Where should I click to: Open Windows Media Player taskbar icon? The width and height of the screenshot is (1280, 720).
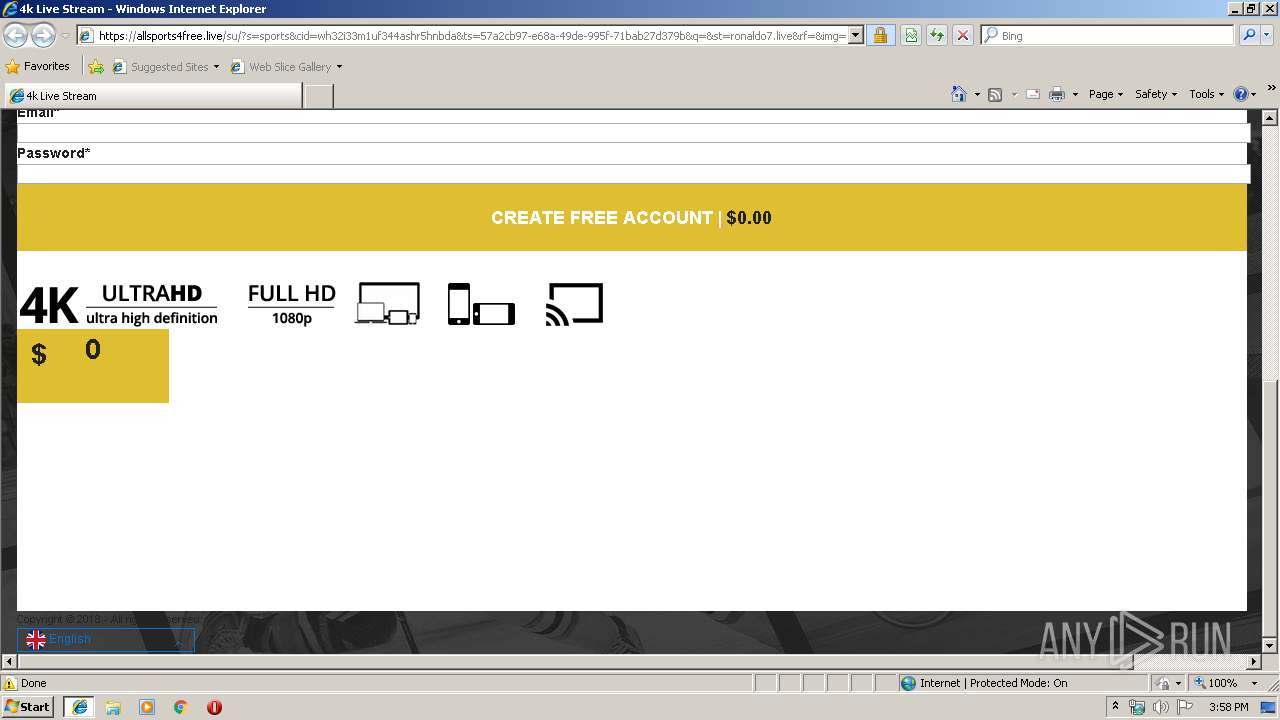click(x=147, y=706)
